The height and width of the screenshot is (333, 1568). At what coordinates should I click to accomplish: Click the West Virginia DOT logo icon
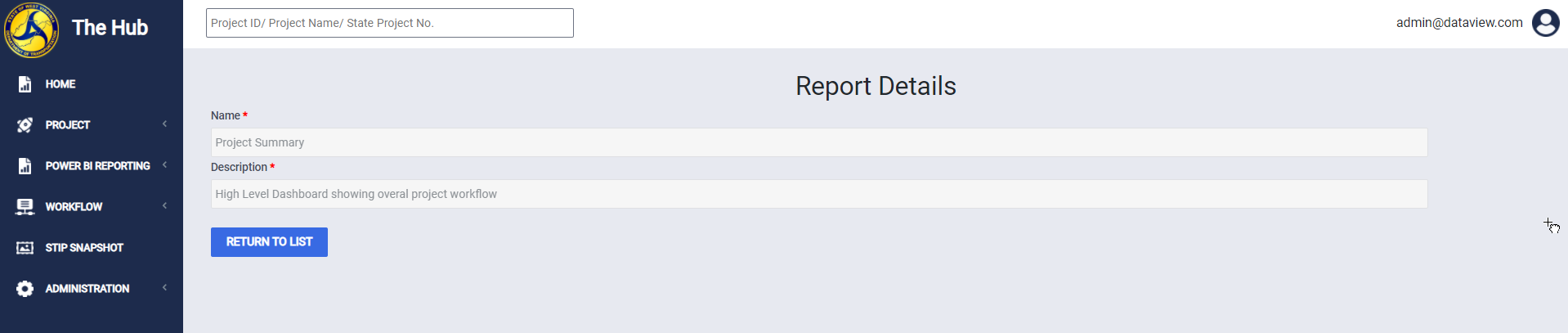click(x=31, y=30)
